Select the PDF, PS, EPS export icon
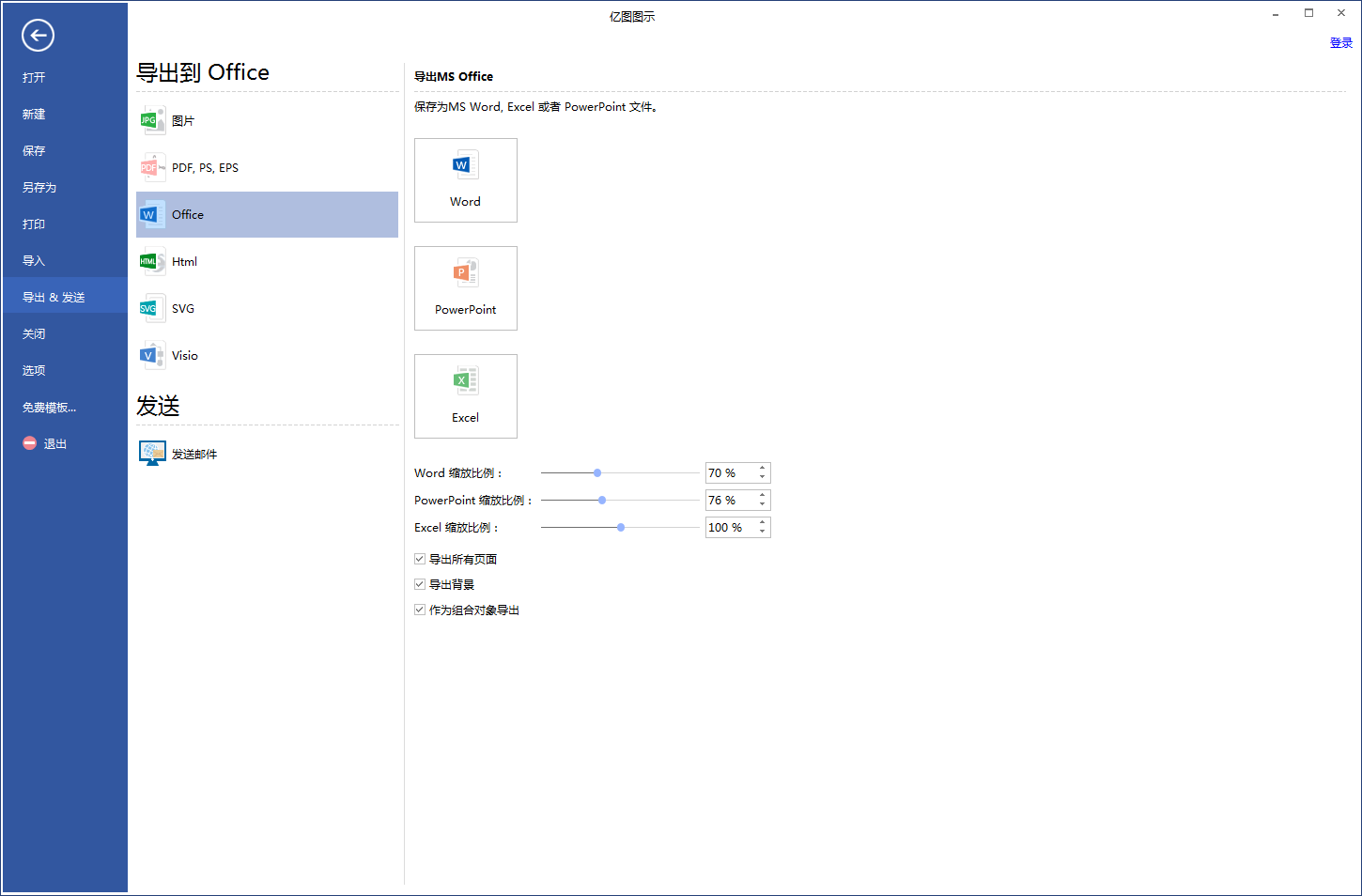The image size is (1362, 896). (x=152, y=167)
